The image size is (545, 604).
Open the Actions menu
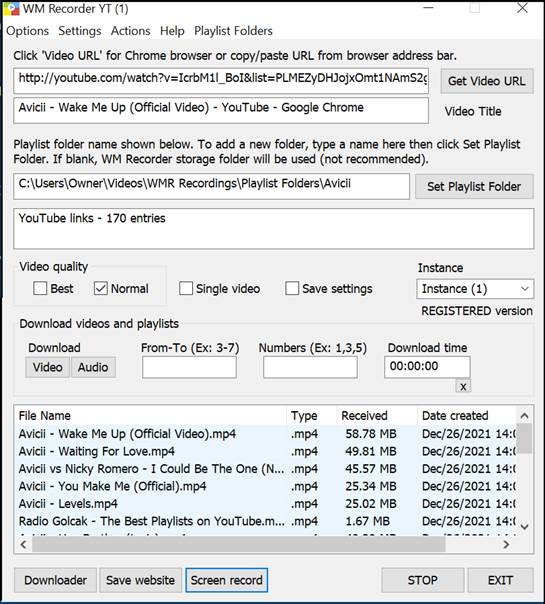click(131, 31)
